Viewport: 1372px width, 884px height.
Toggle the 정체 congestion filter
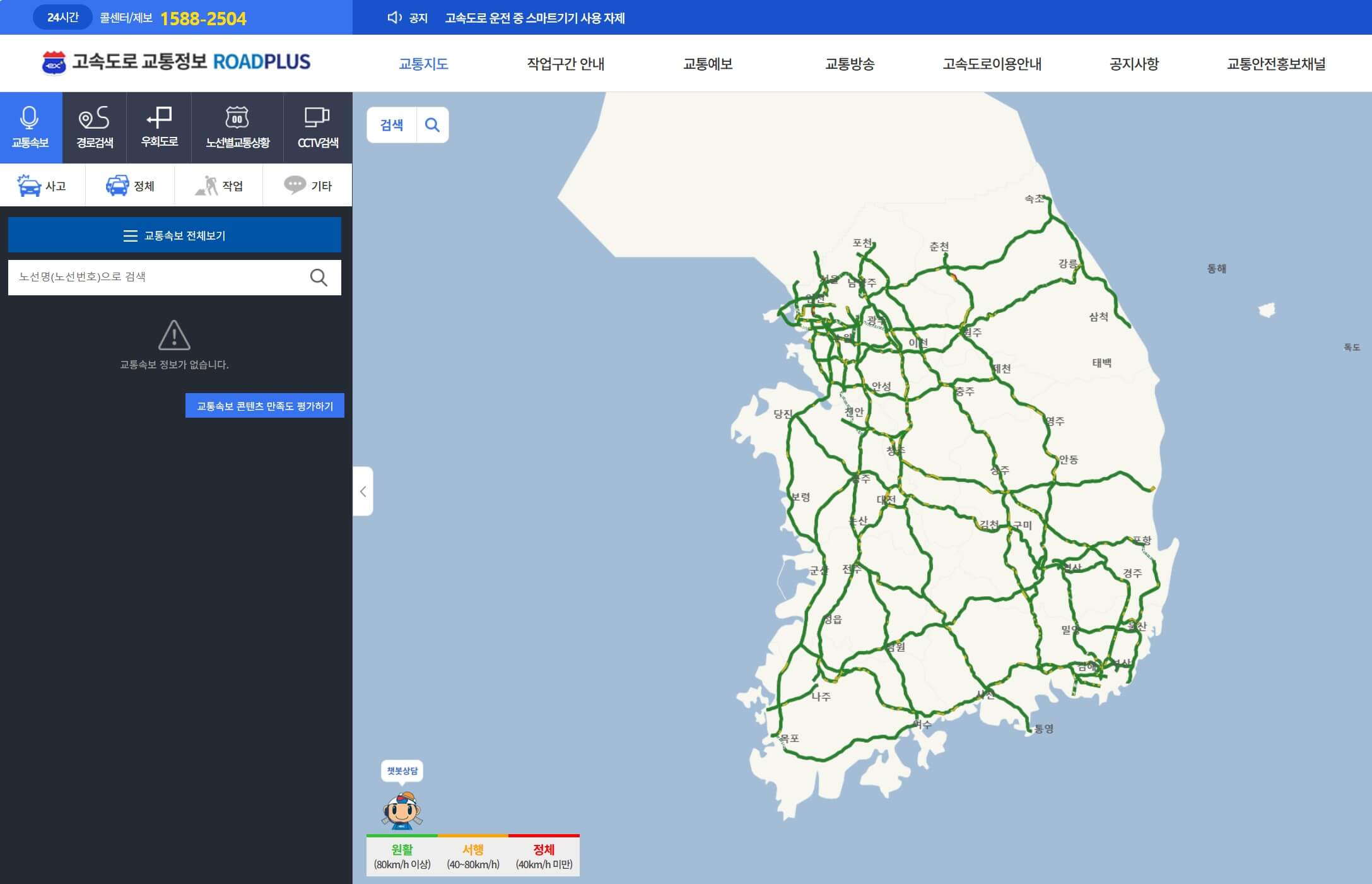click(130, 186)
